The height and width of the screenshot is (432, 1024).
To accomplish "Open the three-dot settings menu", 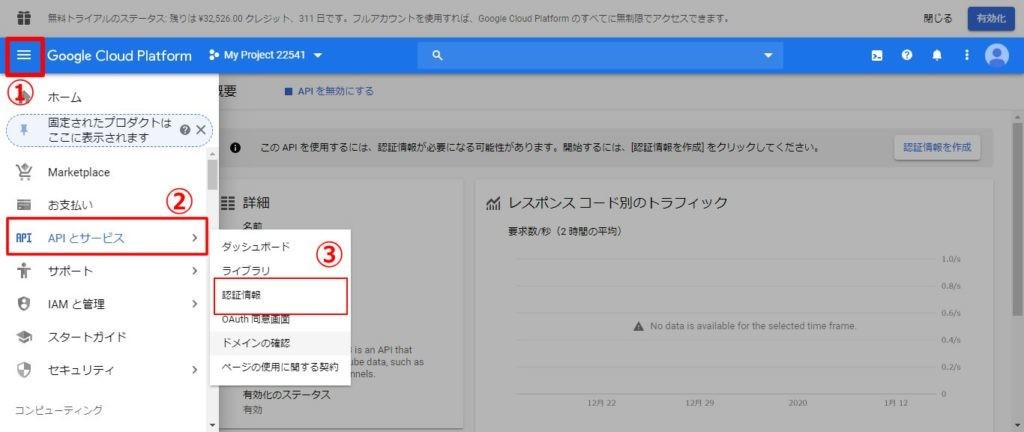I will click(966, 56).
